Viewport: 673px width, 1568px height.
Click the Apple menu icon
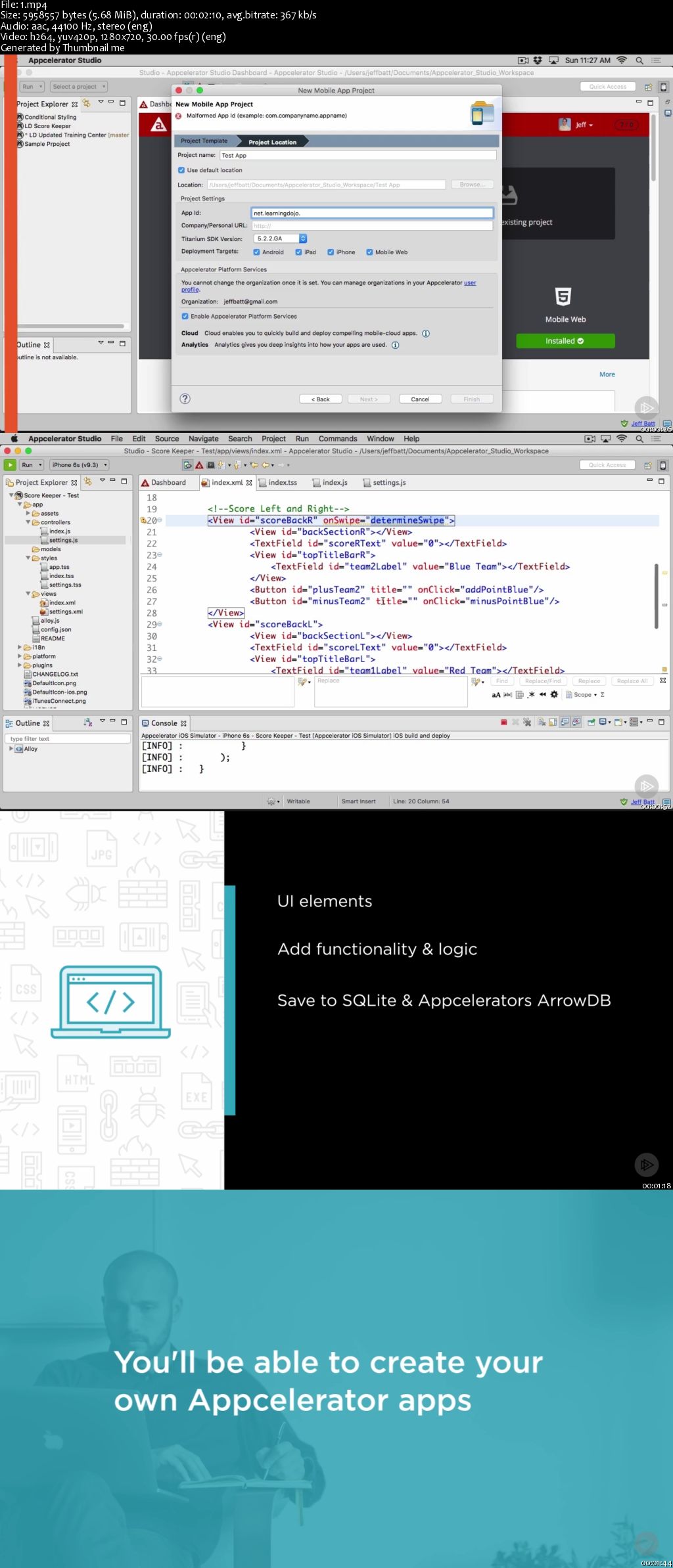pyautogui.click(x=13, y=438)
